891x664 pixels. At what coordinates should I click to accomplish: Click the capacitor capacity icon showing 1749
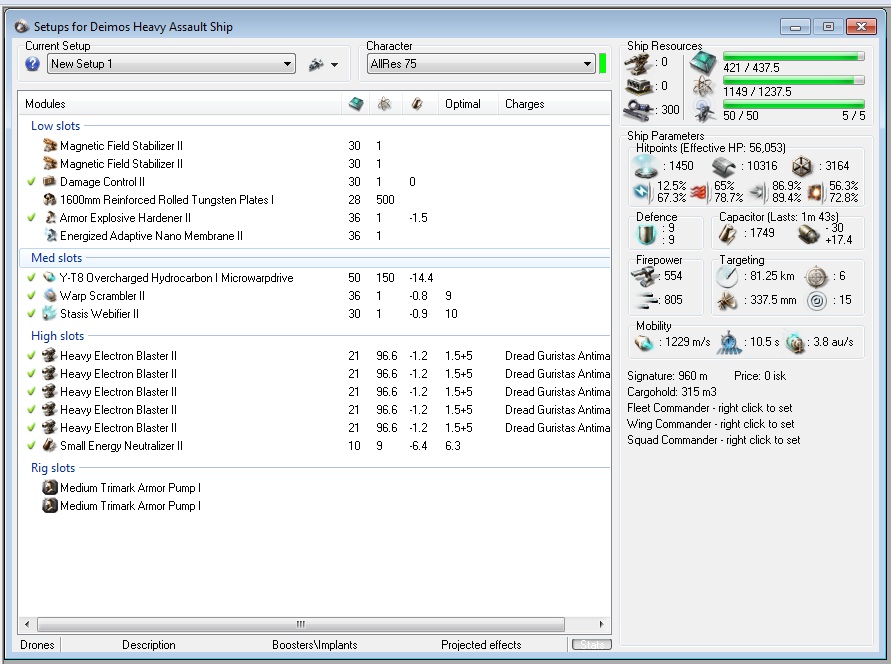point(728,233)
